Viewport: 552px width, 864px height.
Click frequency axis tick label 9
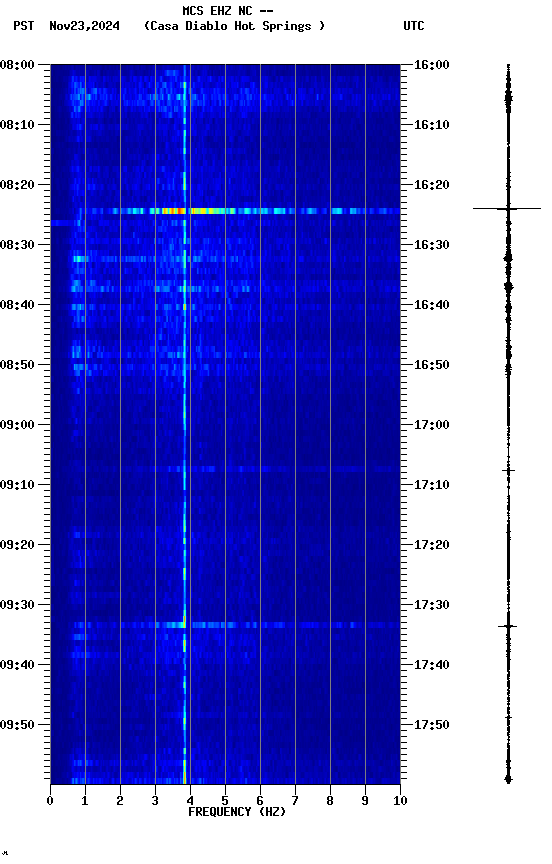(365, 801)
